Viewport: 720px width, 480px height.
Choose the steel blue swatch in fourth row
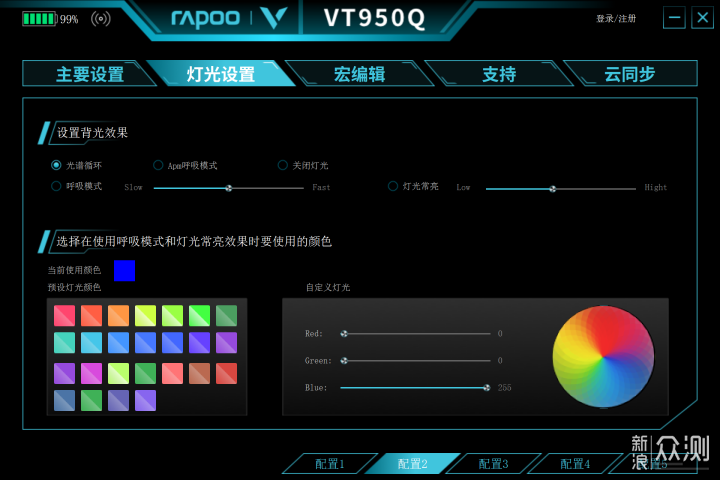pyautogui.click(x=64, y=401)
